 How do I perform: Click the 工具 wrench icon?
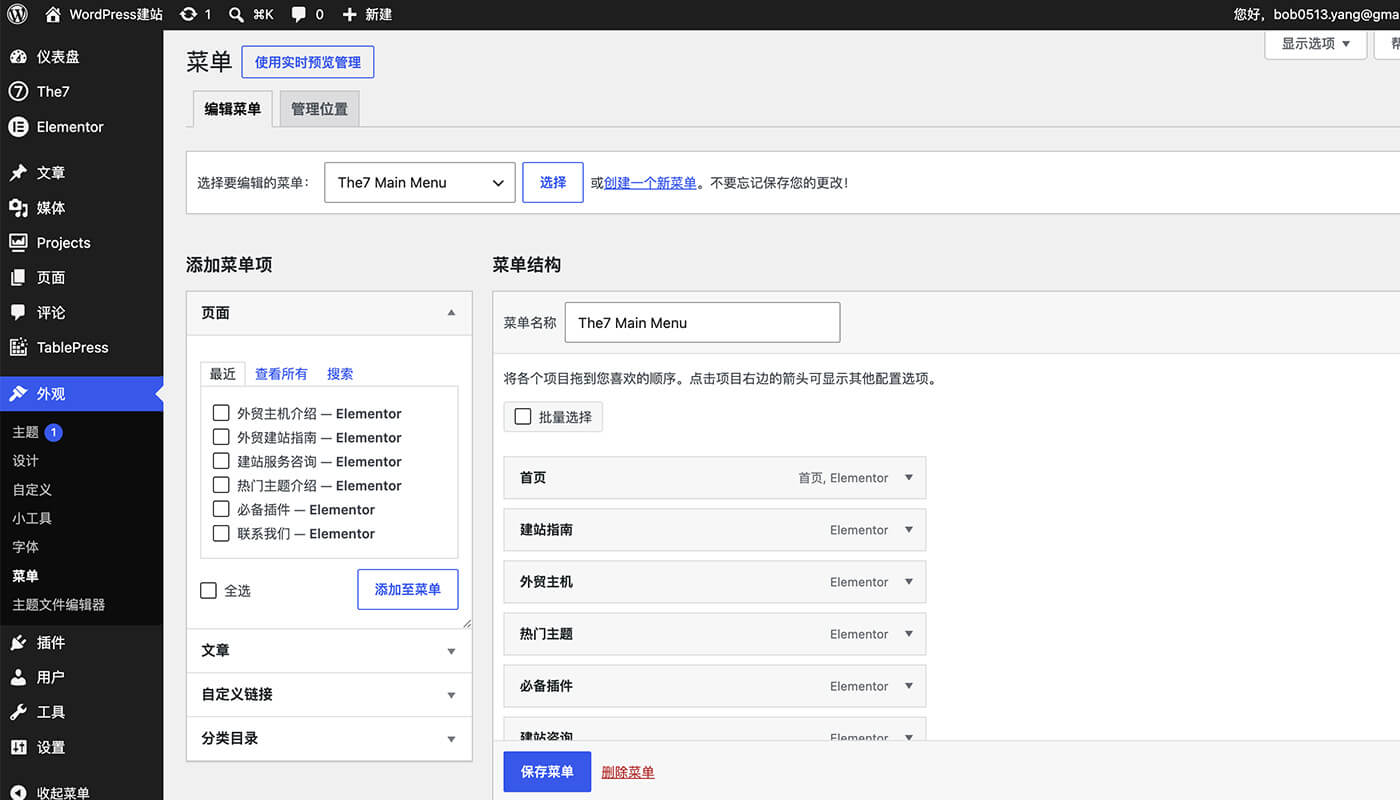coord(18,712)
